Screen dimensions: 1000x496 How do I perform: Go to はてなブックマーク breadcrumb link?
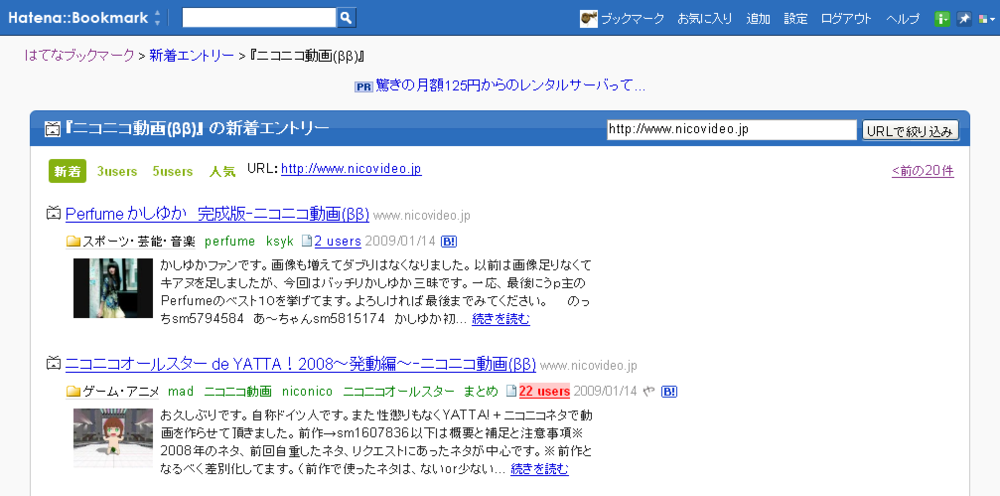pos(80,55)
